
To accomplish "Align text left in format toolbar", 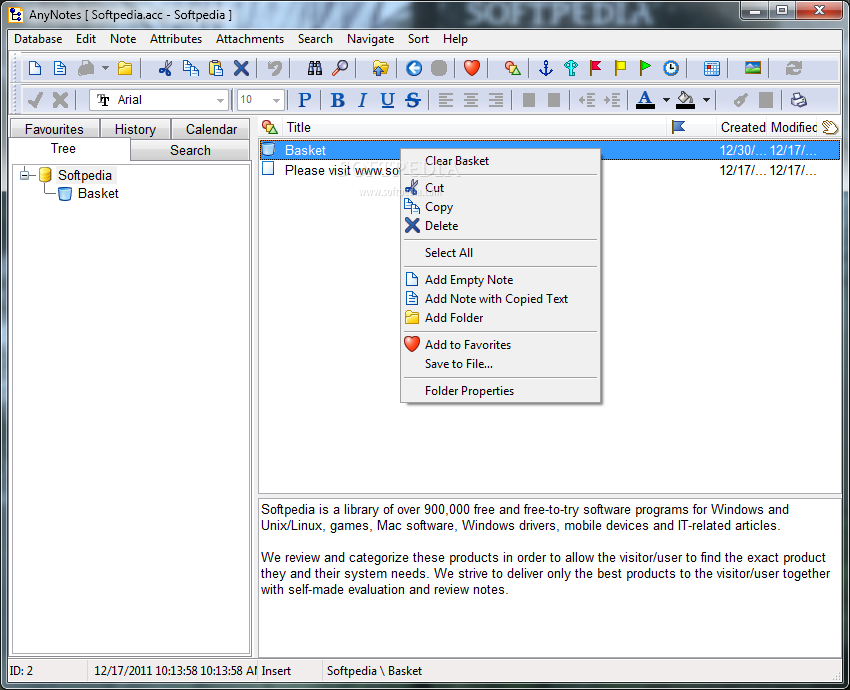I will click(446, 100).
